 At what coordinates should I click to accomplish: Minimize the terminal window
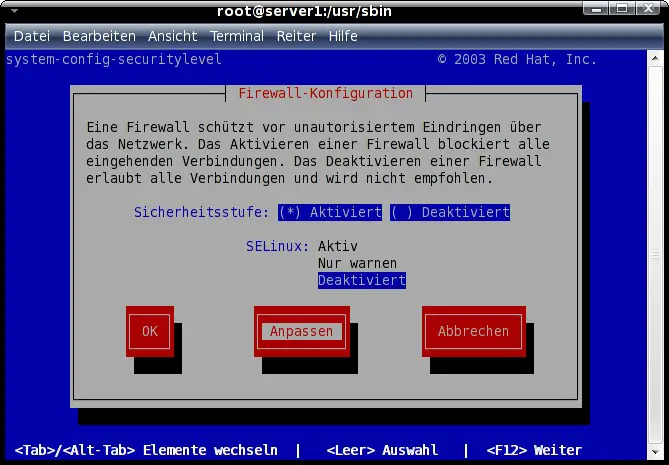point(596,9)
